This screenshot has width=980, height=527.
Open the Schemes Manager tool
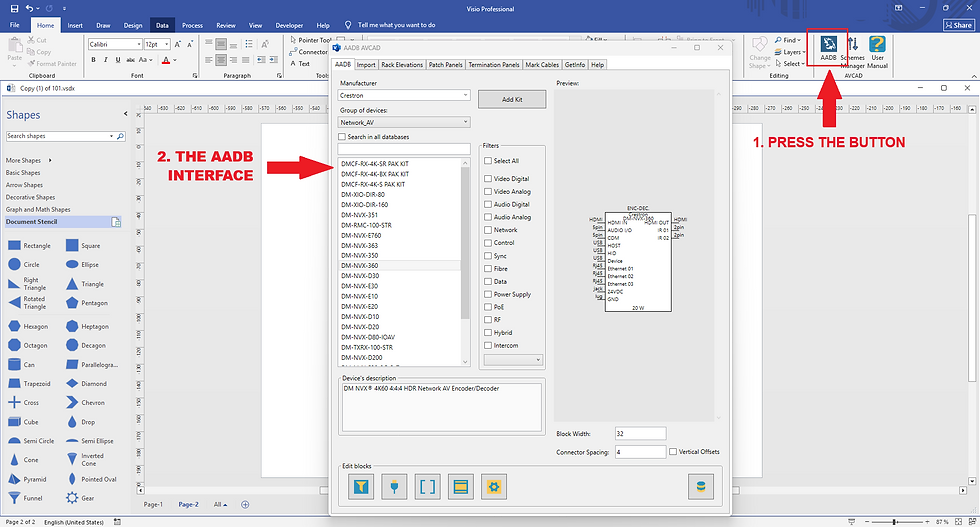[852, 52]
